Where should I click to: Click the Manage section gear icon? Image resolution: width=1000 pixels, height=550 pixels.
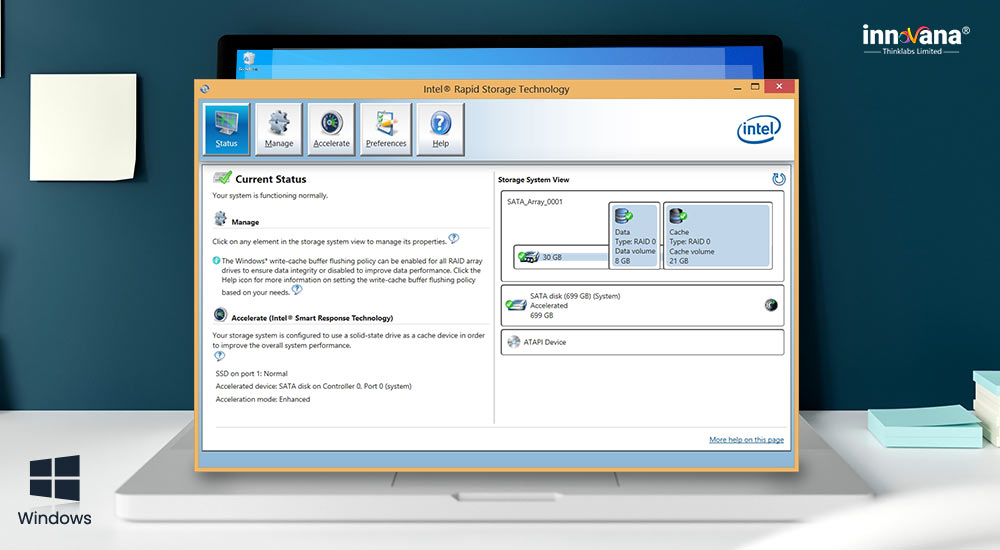point(221,219)
